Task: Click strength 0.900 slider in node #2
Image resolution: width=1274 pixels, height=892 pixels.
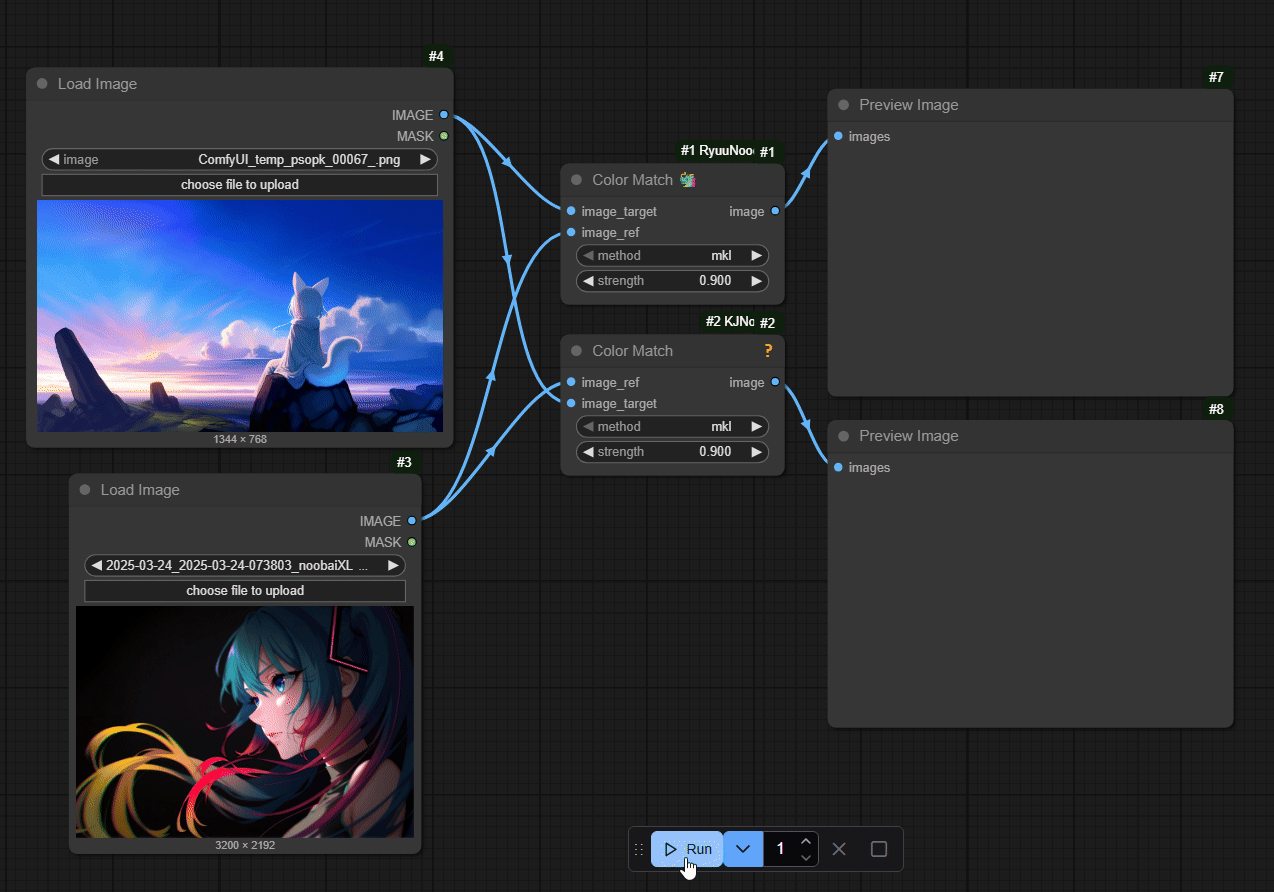Action: pyautogui.click(x=672, y=452)
